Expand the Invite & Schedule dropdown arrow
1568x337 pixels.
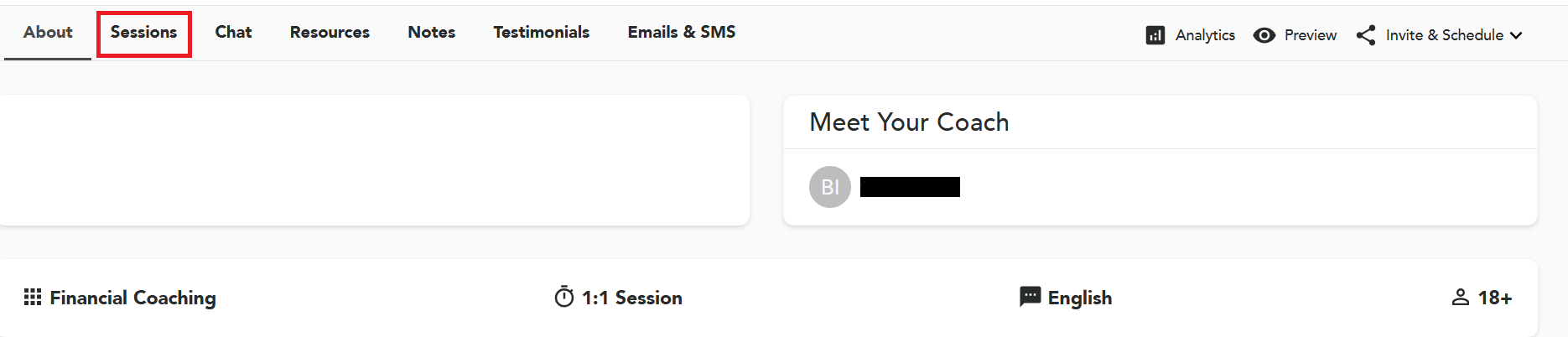pyautogui.click(x=1516, y=35)
